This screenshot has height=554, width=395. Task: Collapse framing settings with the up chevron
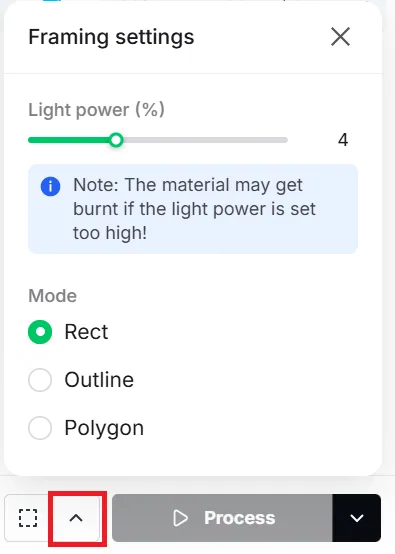tap(76, 518)
